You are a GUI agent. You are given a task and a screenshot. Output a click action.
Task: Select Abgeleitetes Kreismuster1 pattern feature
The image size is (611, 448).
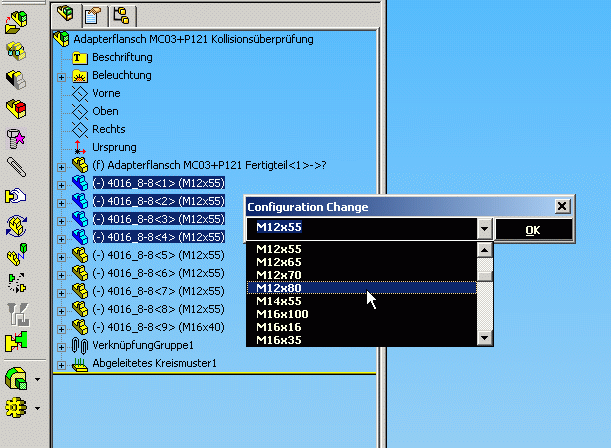[154, 363]
